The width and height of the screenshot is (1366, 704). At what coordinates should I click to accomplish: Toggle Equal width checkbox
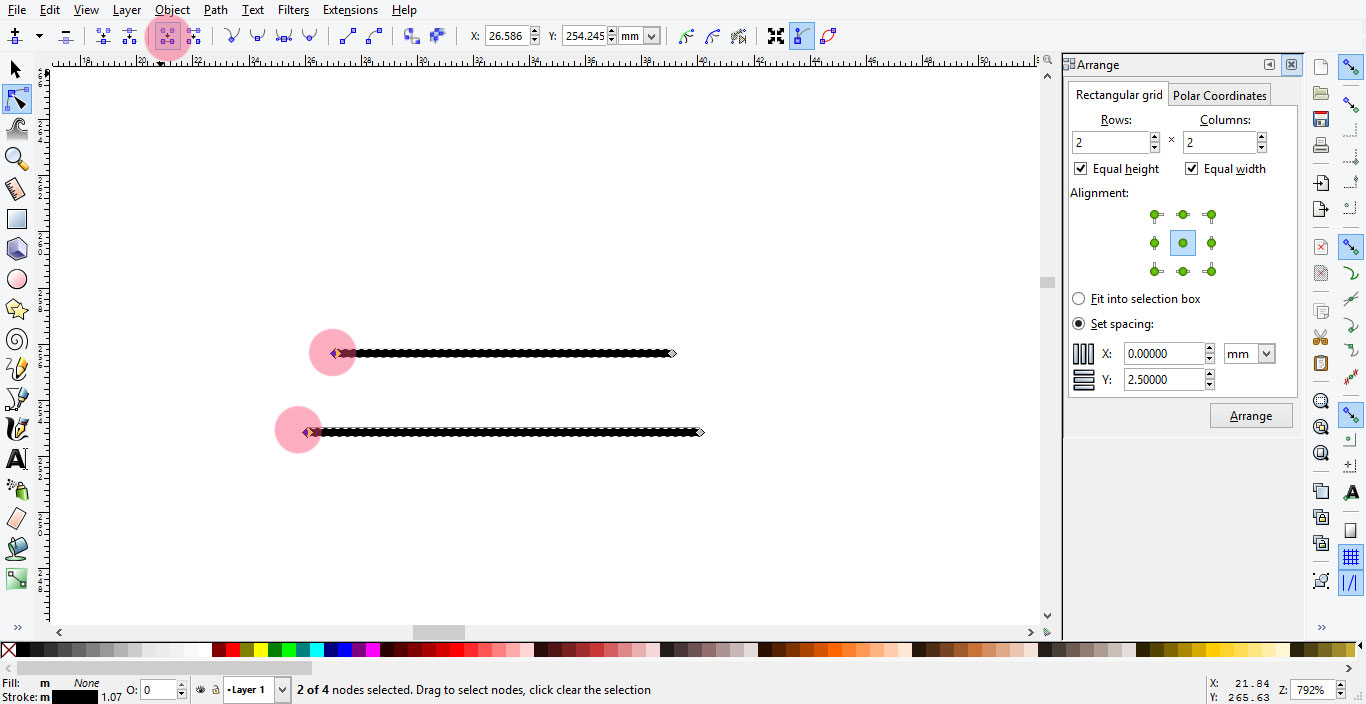tap(1191, 169)
